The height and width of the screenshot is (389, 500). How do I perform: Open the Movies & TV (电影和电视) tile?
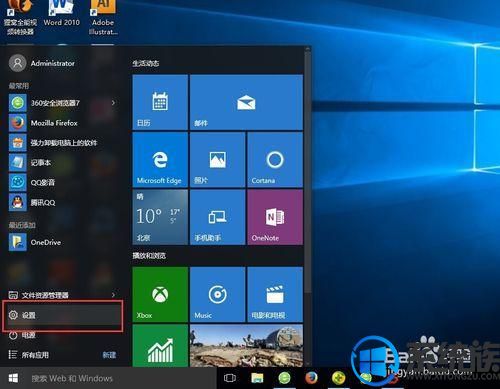click(x=275, y=294)
